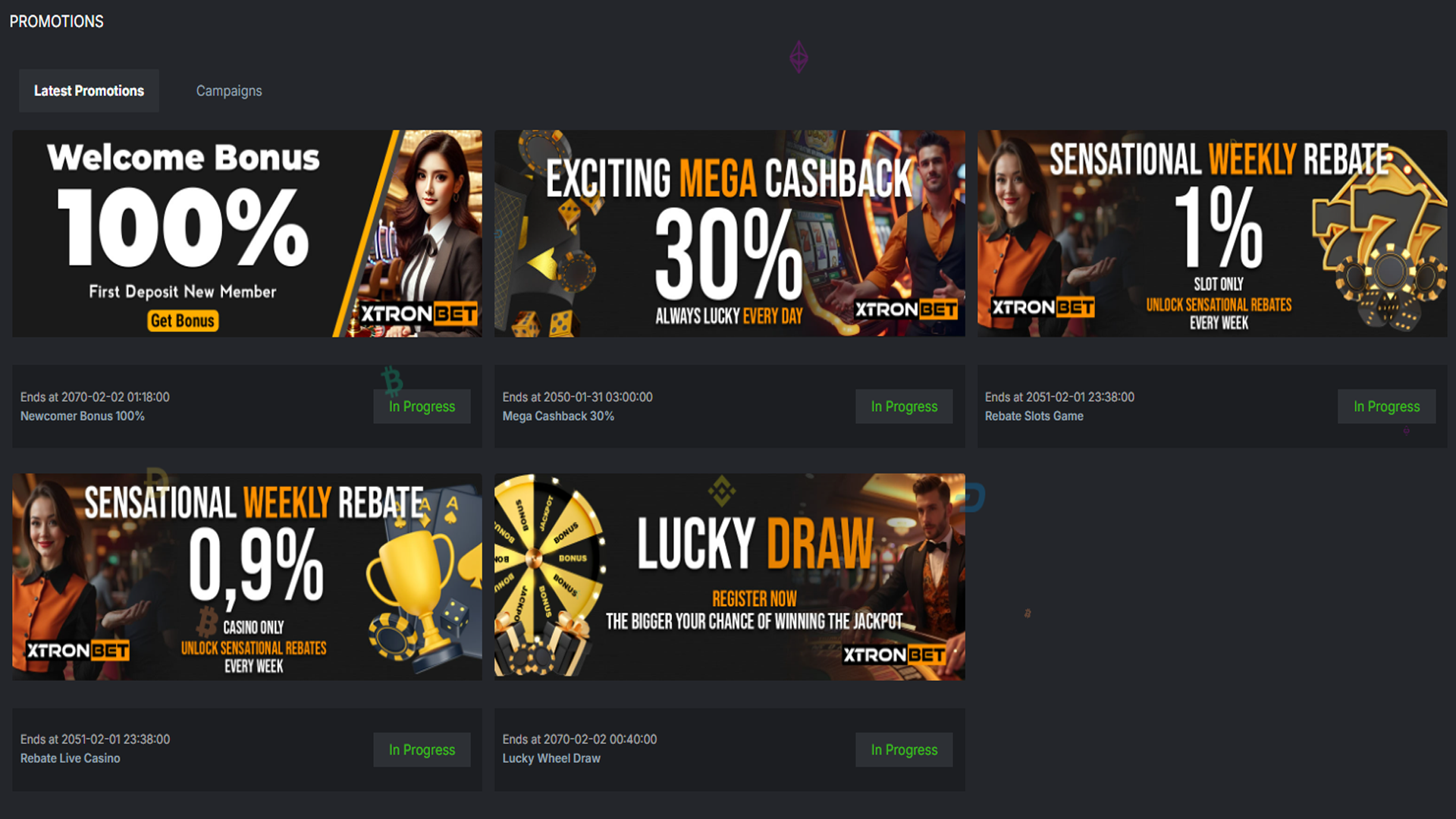Screen dimensions: 1456x819
Task: Select the Newcomer Bonus 100% title link
Action: tap(82, 416)
